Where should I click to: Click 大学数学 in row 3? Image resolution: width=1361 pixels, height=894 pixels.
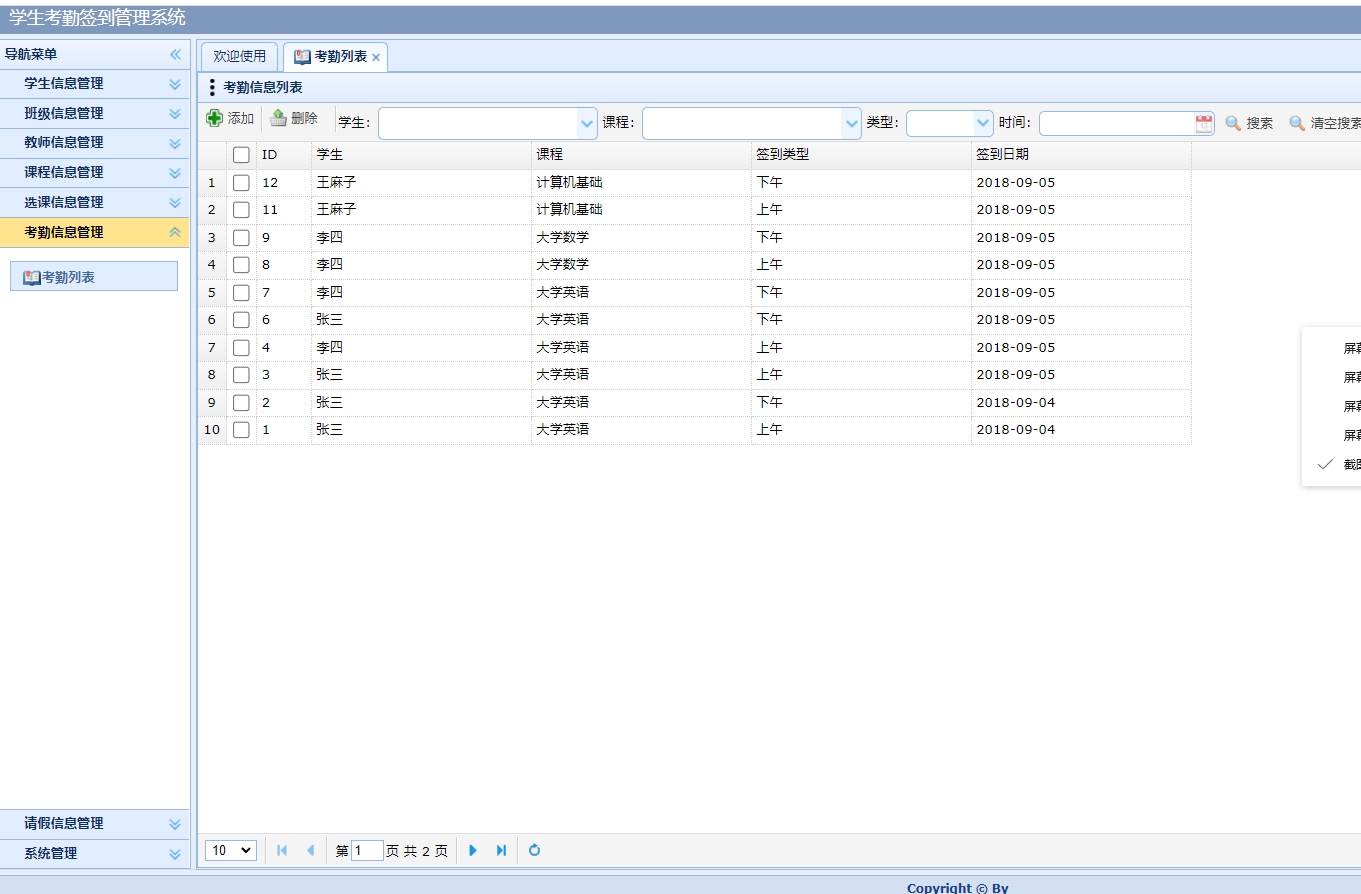click(x=562, y=238)
